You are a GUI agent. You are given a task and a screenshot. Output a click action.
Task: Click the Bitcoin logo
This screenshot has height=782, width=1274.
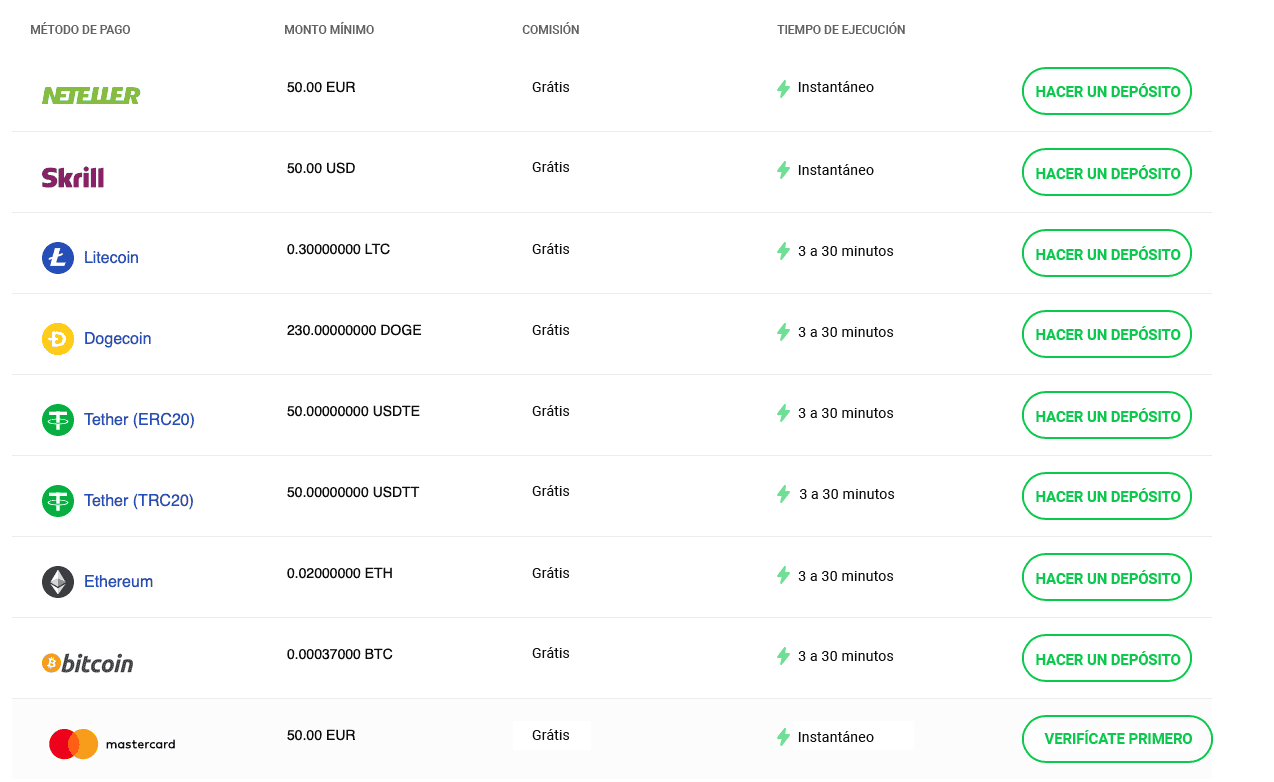click(x=88, y=663)
